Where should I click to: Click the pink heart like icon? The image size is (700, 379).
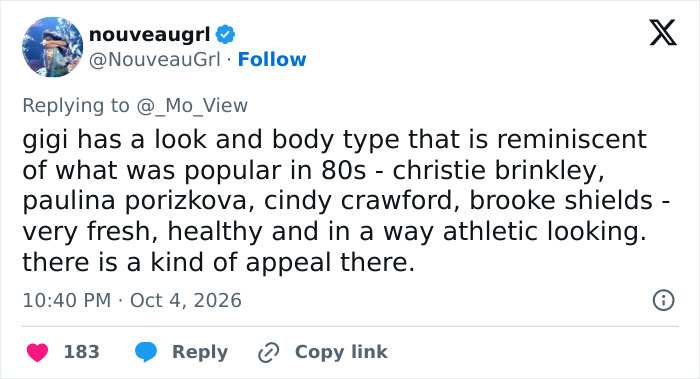pyautogui.click(x=37, y=352)
